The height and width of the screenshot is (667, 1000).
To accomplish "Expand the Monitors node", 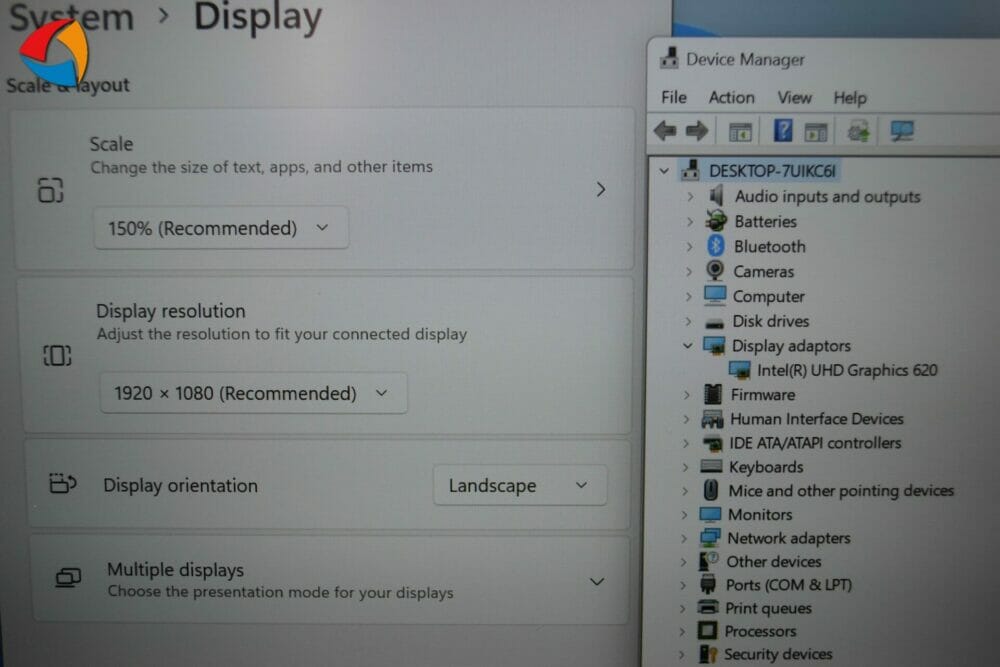I will click(x=685, y=515).
